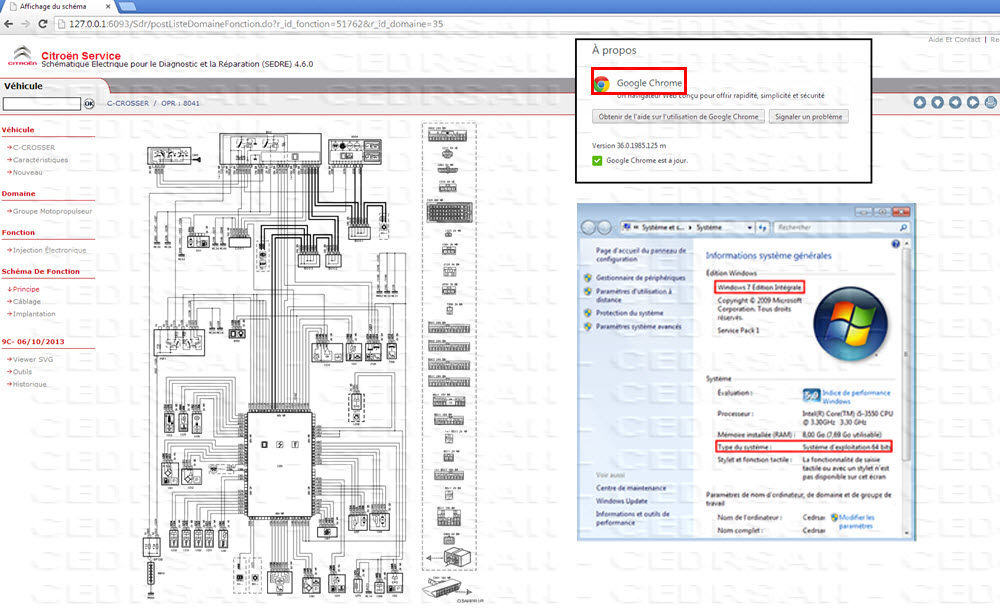The image size is (1000, 612).
Task: Select the Principe schema view
Action: [26, 289]
